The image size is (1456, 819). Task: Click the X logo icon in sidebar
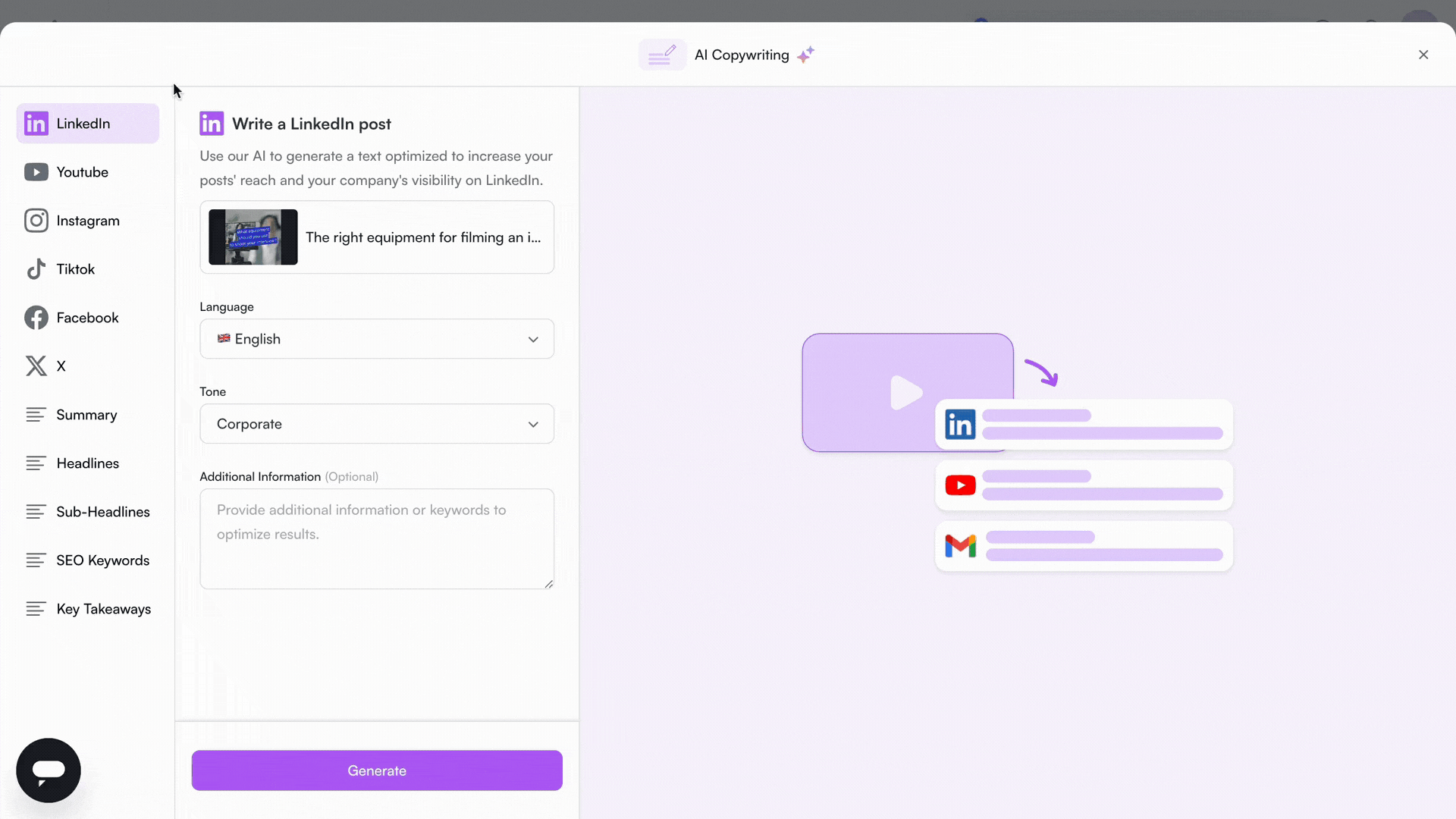point(36,366)
